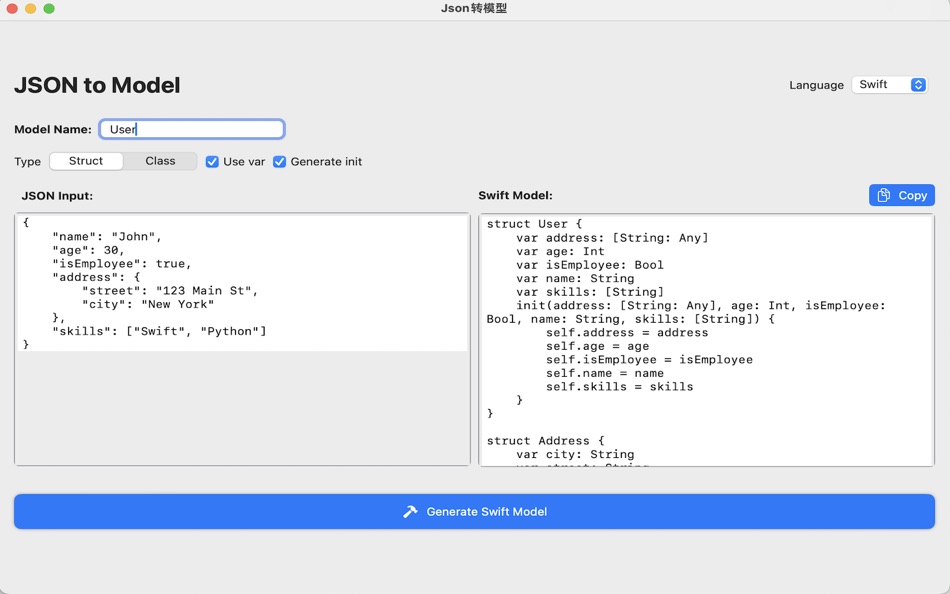Screen dimensions: 950x594
Task: Place cursor in the JSON Input text area
Action: tap(240, 400)
